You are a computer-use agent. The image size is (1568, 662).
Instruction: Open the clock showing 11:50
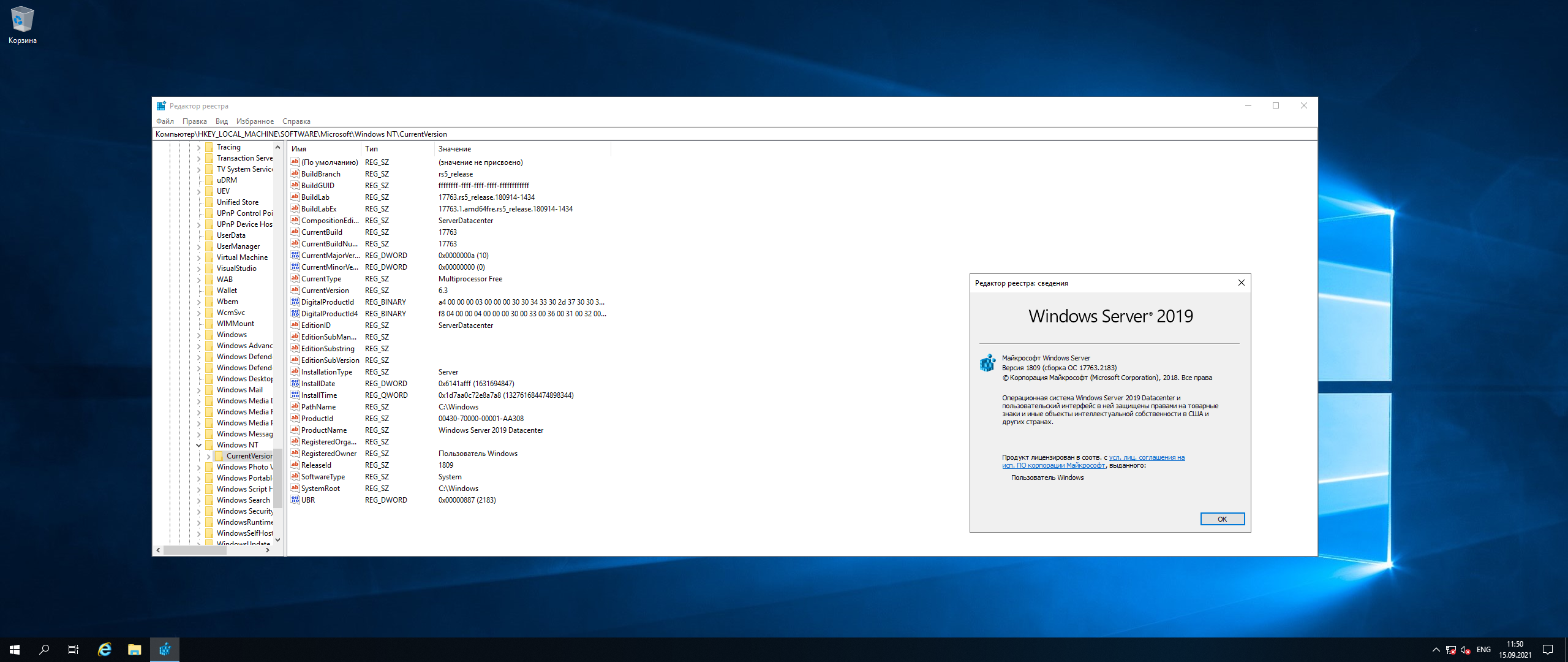pyautogui.click(x=1515, y=650)
